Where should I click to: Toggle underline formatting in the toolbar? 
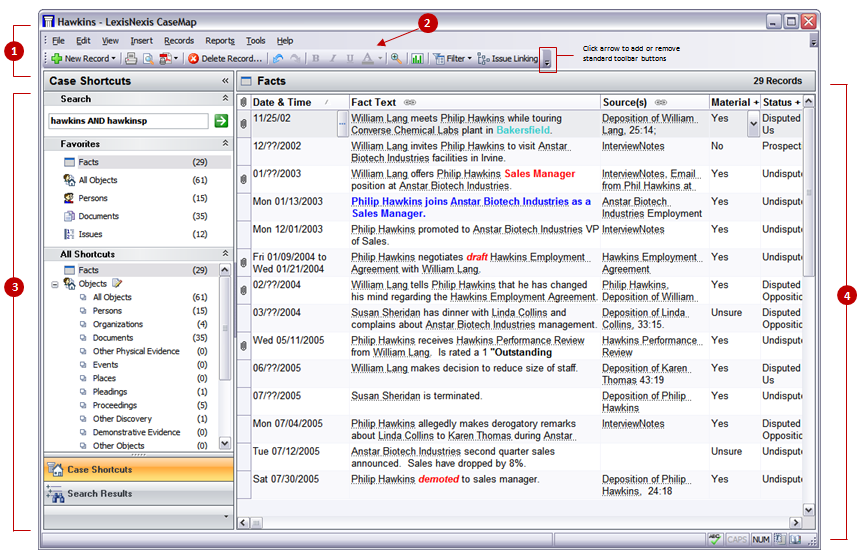pyautogui.click(x=349, y=59)
